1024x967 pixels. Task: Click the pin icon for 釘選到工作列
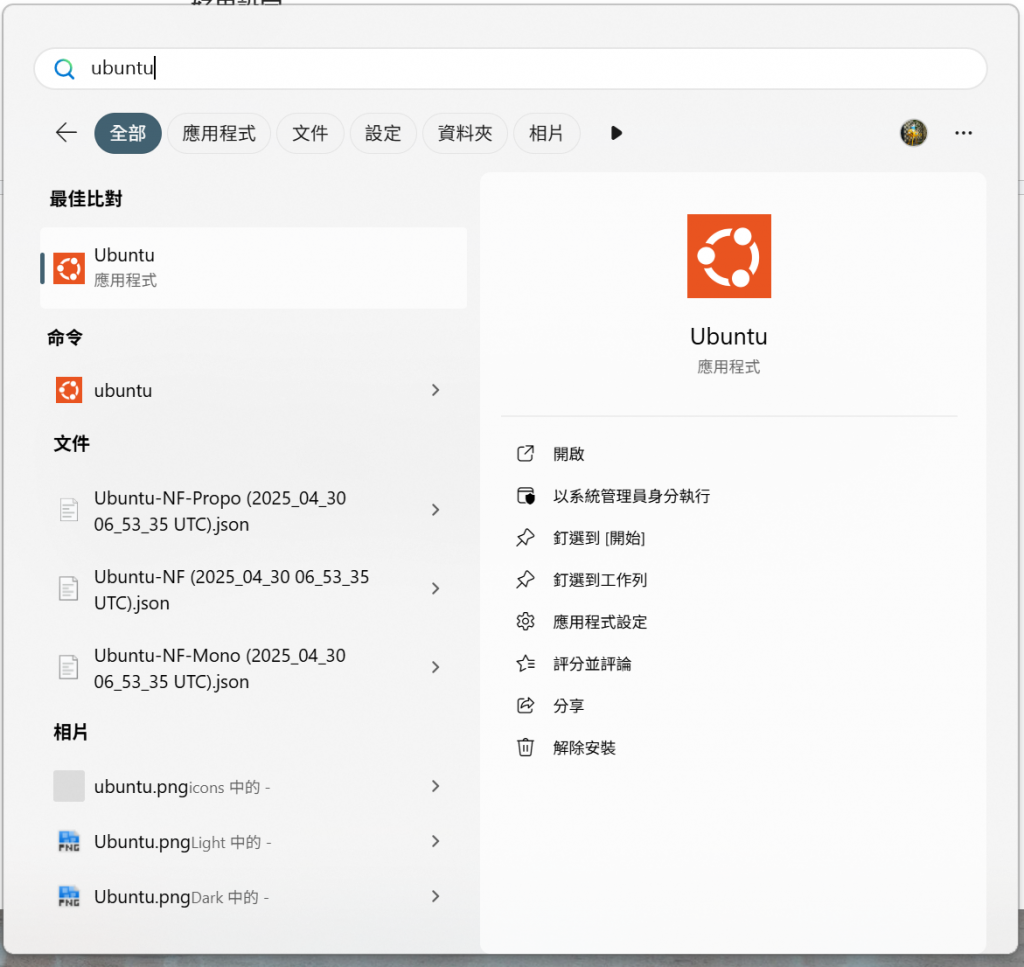pyautogui.click(x=526, y=579)
